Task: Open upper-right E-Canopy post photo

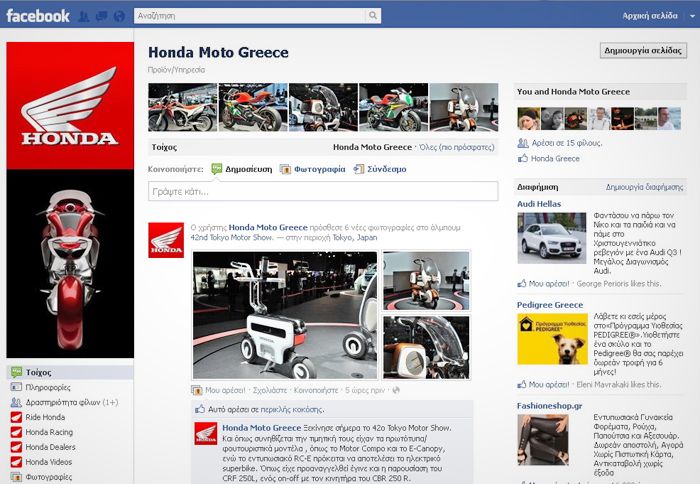Action: [x=426, y=281]
